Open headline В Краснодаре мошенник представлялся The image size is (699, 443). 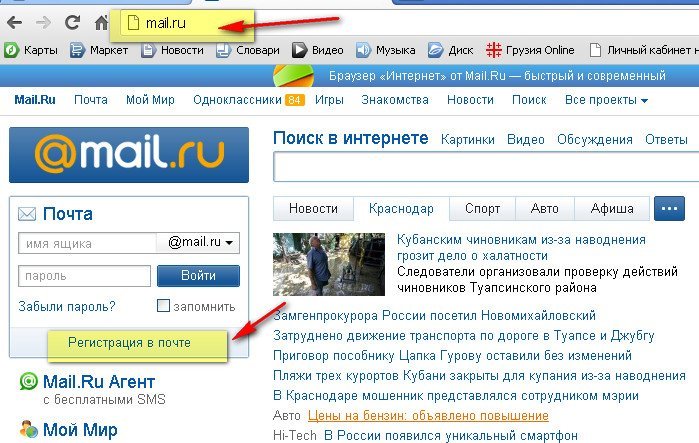click(456, 396)
